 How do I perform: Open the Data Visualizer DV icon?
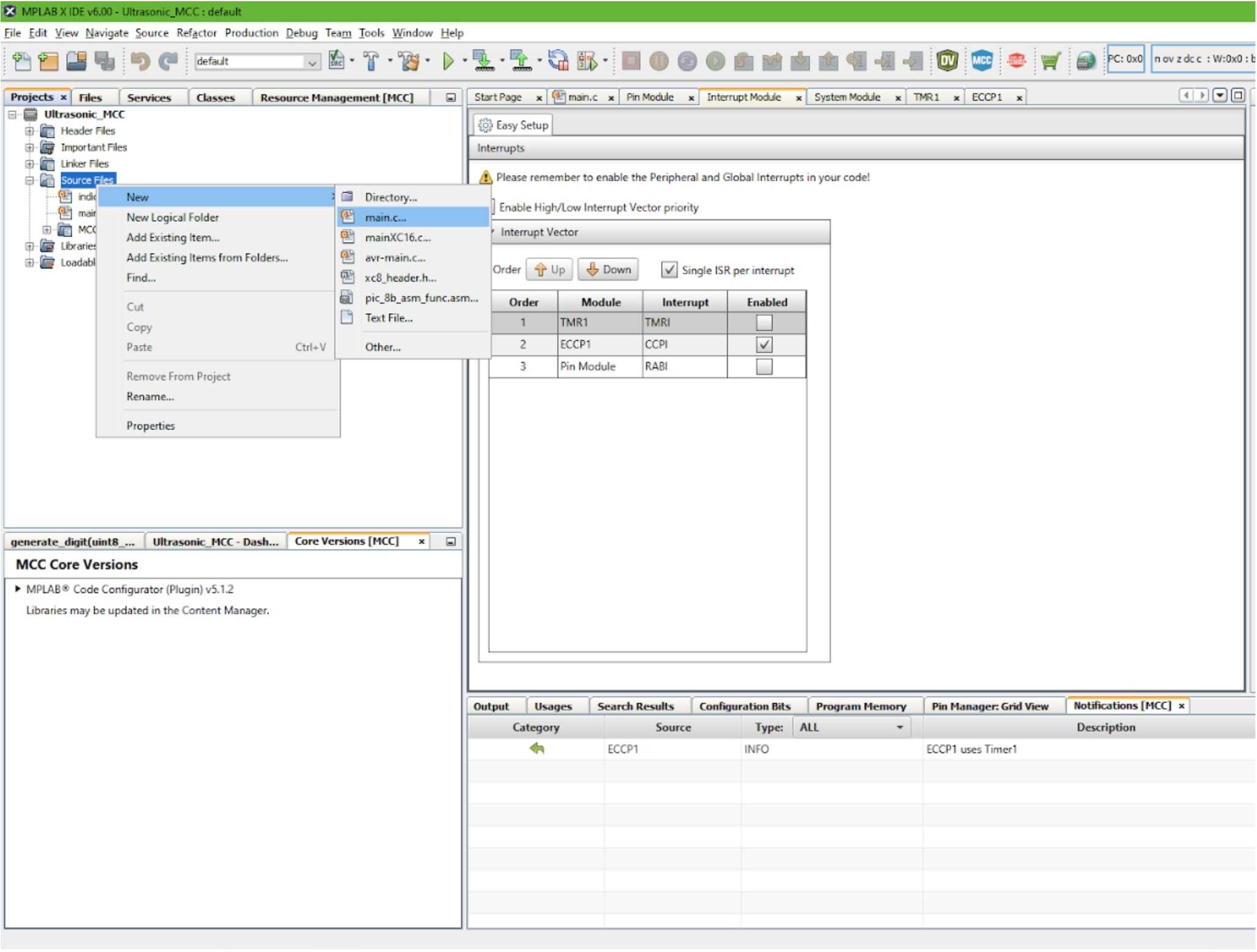point(947,61)
